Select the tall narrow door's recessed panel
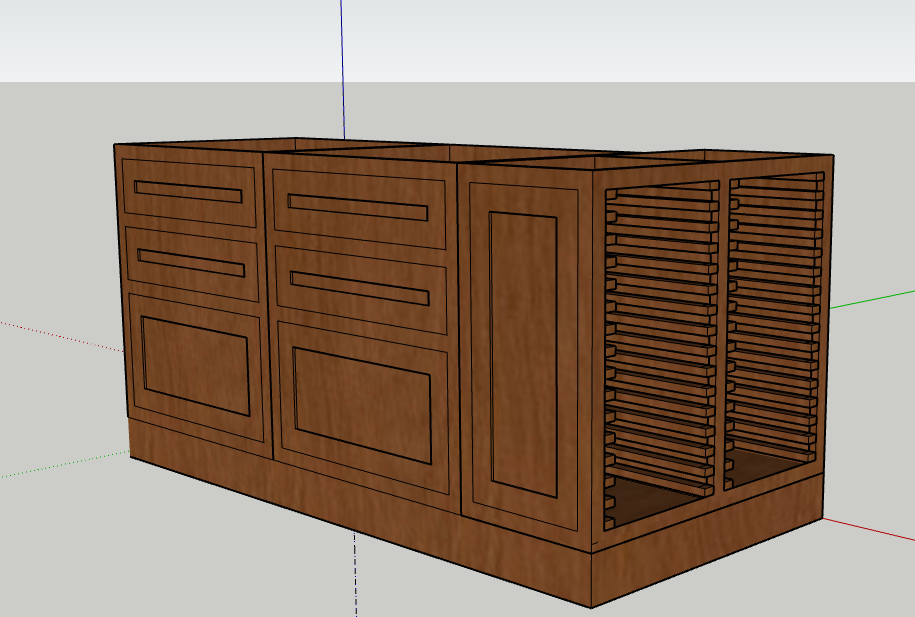The width and height of the screenshot is (915, 617). pyautogui.click(x=525, y=355)
